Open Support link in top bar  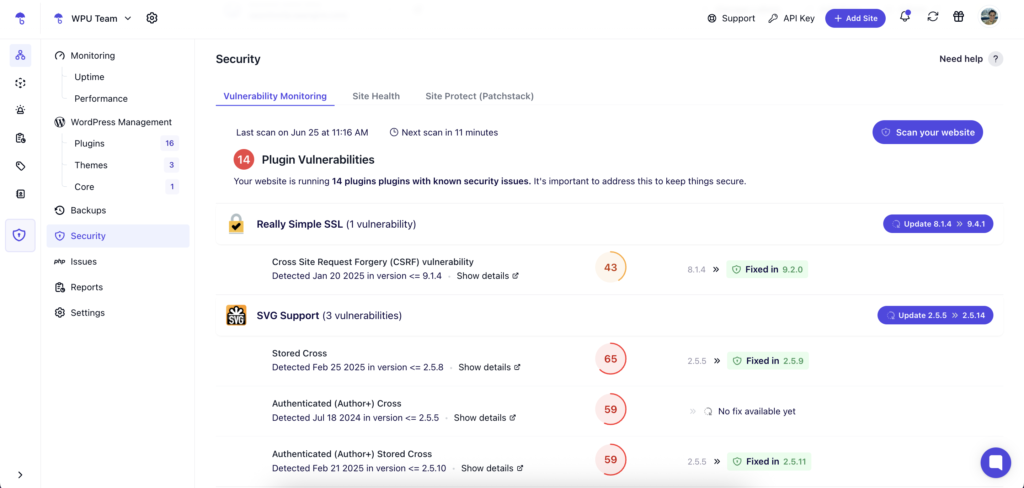(731, 18)
